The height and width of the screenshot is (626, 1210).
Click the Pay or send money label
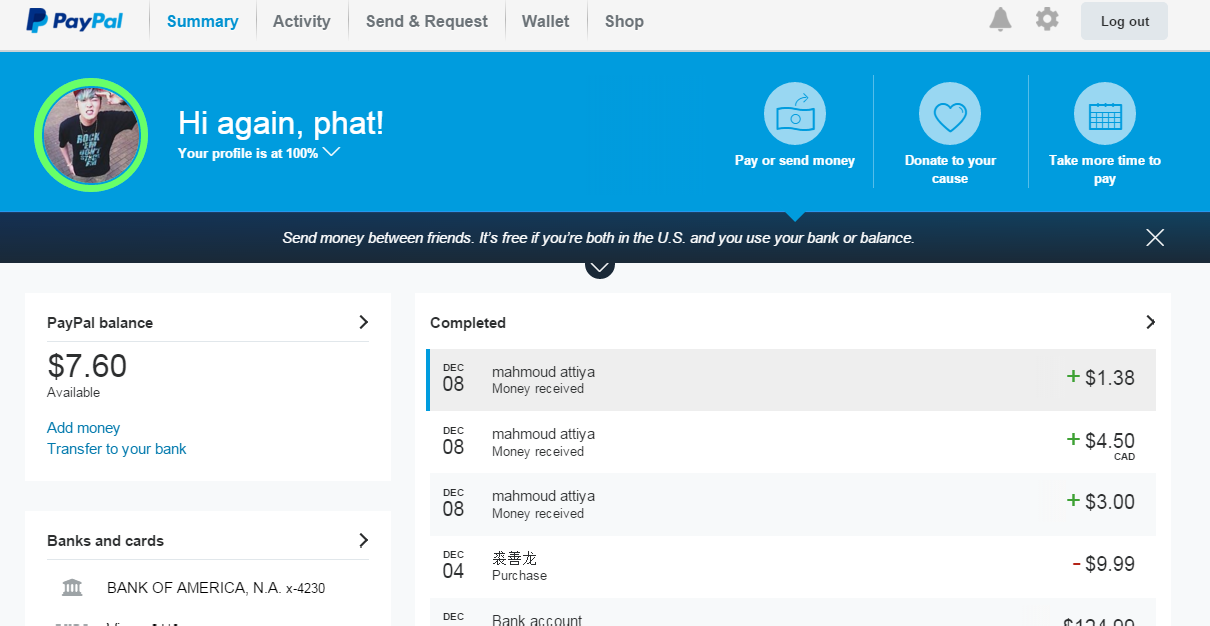(795, 160)
